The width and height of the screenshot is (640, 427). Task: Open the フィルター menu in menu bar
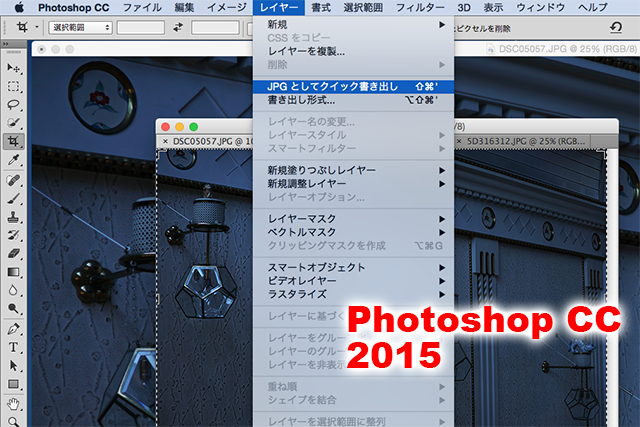coord(420,7)
